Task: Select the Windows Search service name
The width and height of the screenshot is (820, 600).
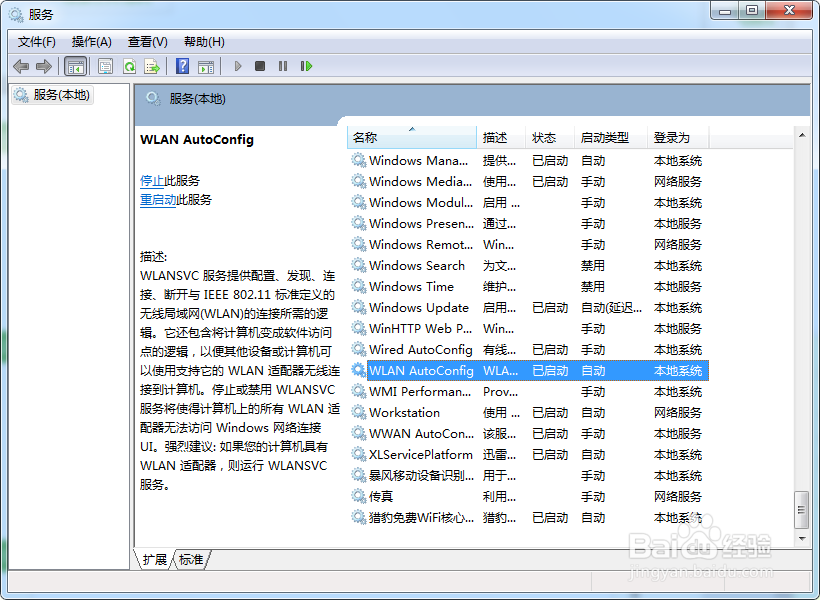Action: [x=417, y=266]
